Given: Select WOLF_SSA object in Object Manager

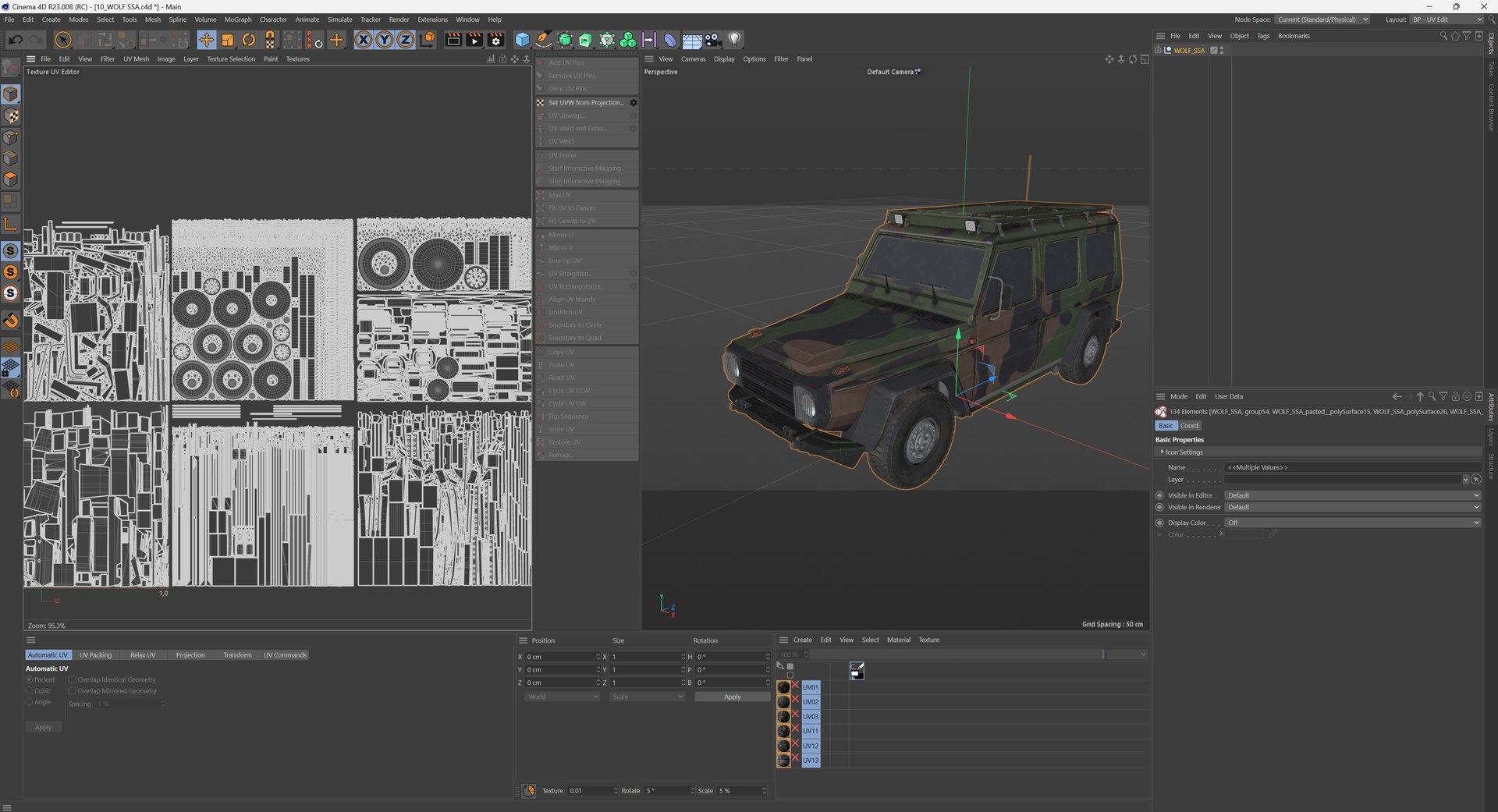Looking at the screenshot, I should 1189,51.
